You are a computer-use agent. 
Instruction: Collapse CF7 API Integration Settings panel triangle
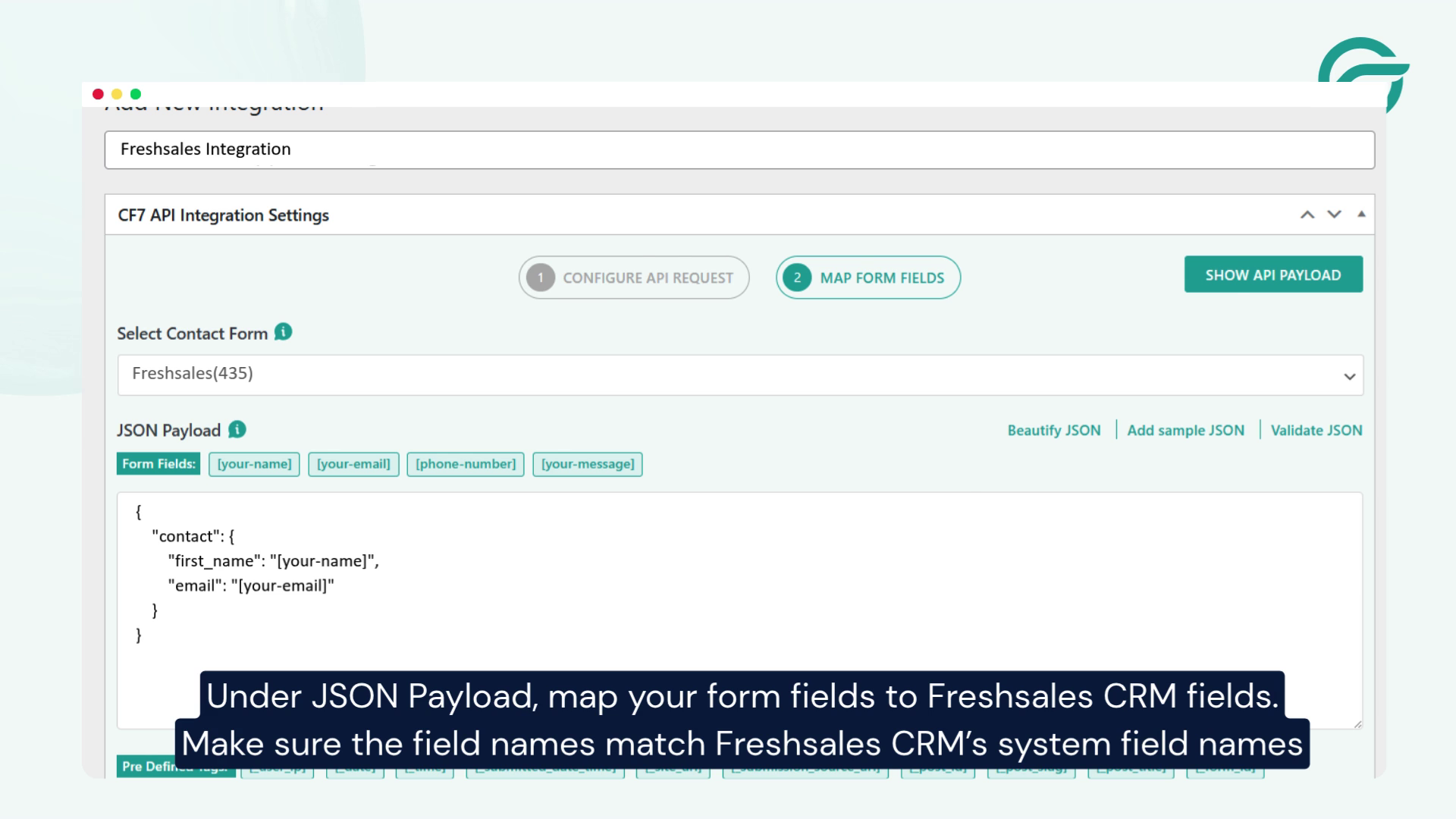(x=1361, y=215)
